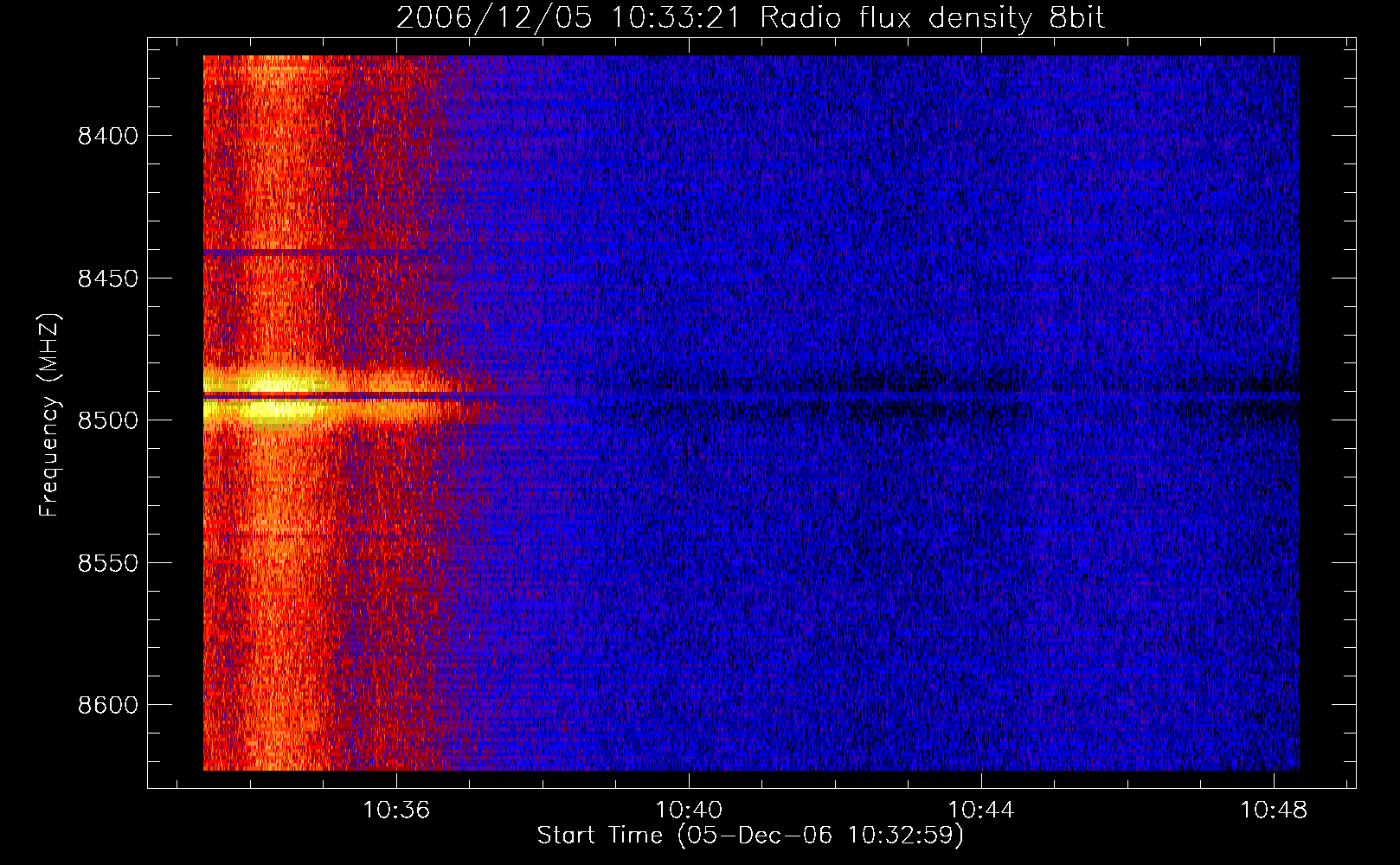Screen dimensions: 1400x865
Task: Click the 10:48 time tick label
Action: 1274,811
